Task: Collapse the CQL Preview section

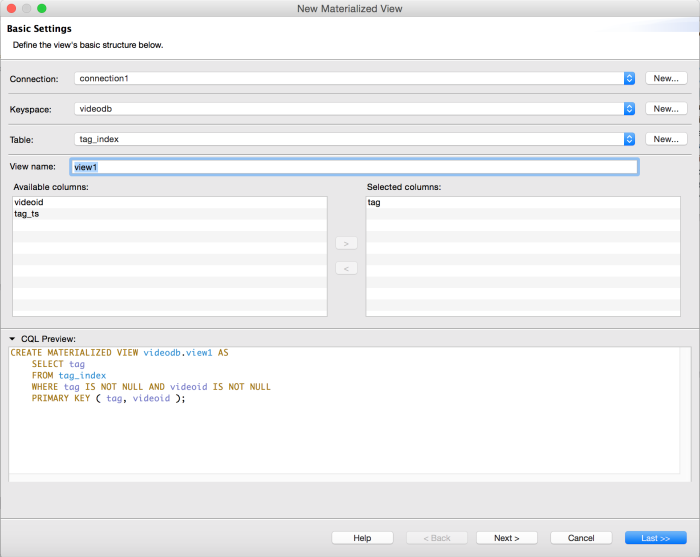Action: 13,339
